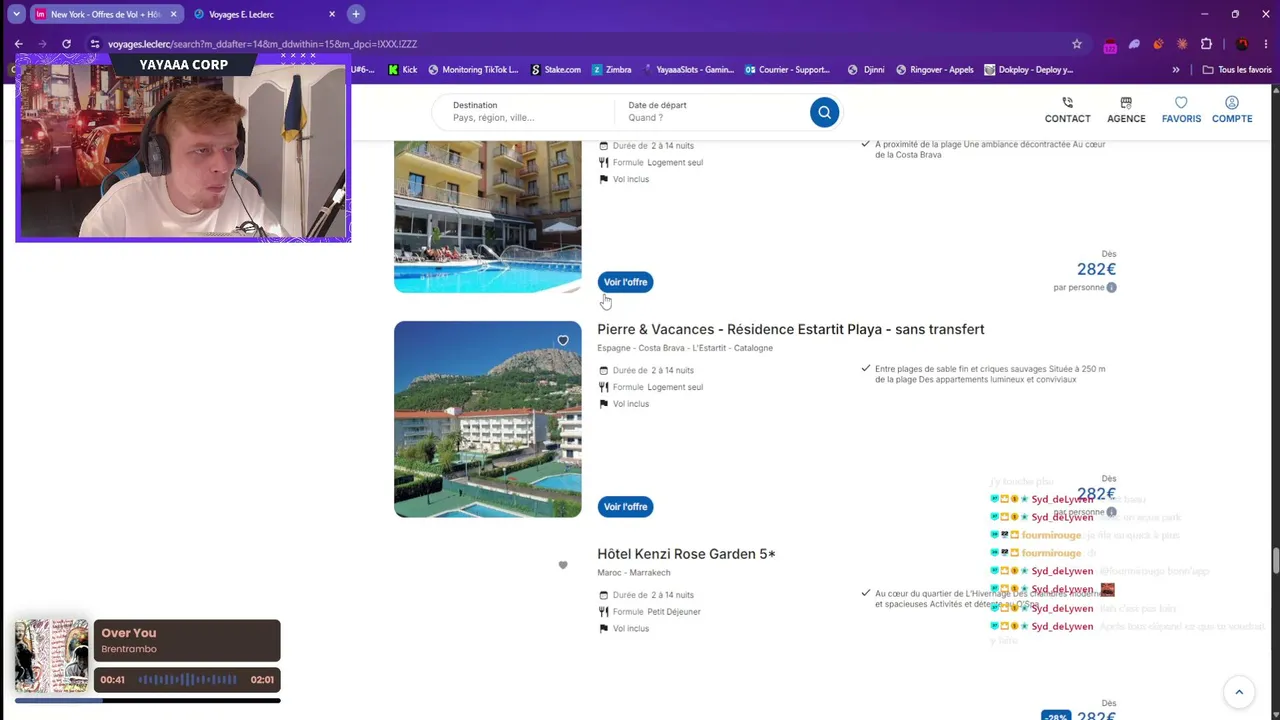Open the Tous les favoris folder
The image size is (1280, 720).
pyautogui.click(x=1237, y=70)
